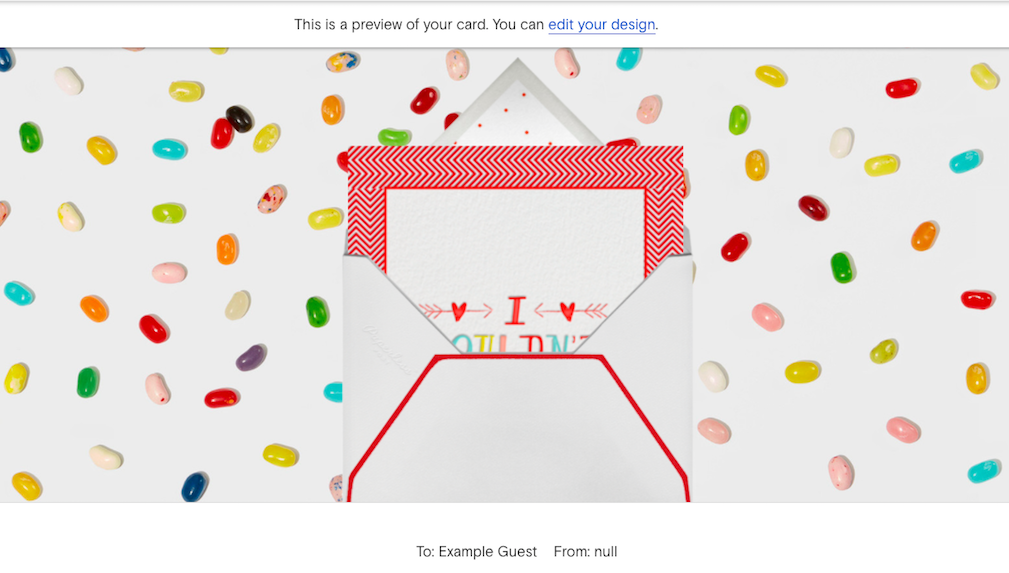Viewport: 1009px width, 573px height.
Task: Click the embossed logo on the envelope
Action: [x=387, y=350]
